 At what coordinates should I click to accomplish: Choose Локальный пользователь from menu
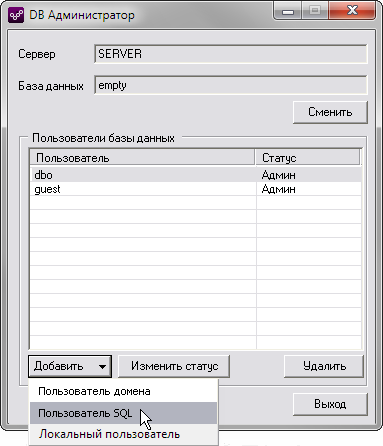(x=123, y=434)
